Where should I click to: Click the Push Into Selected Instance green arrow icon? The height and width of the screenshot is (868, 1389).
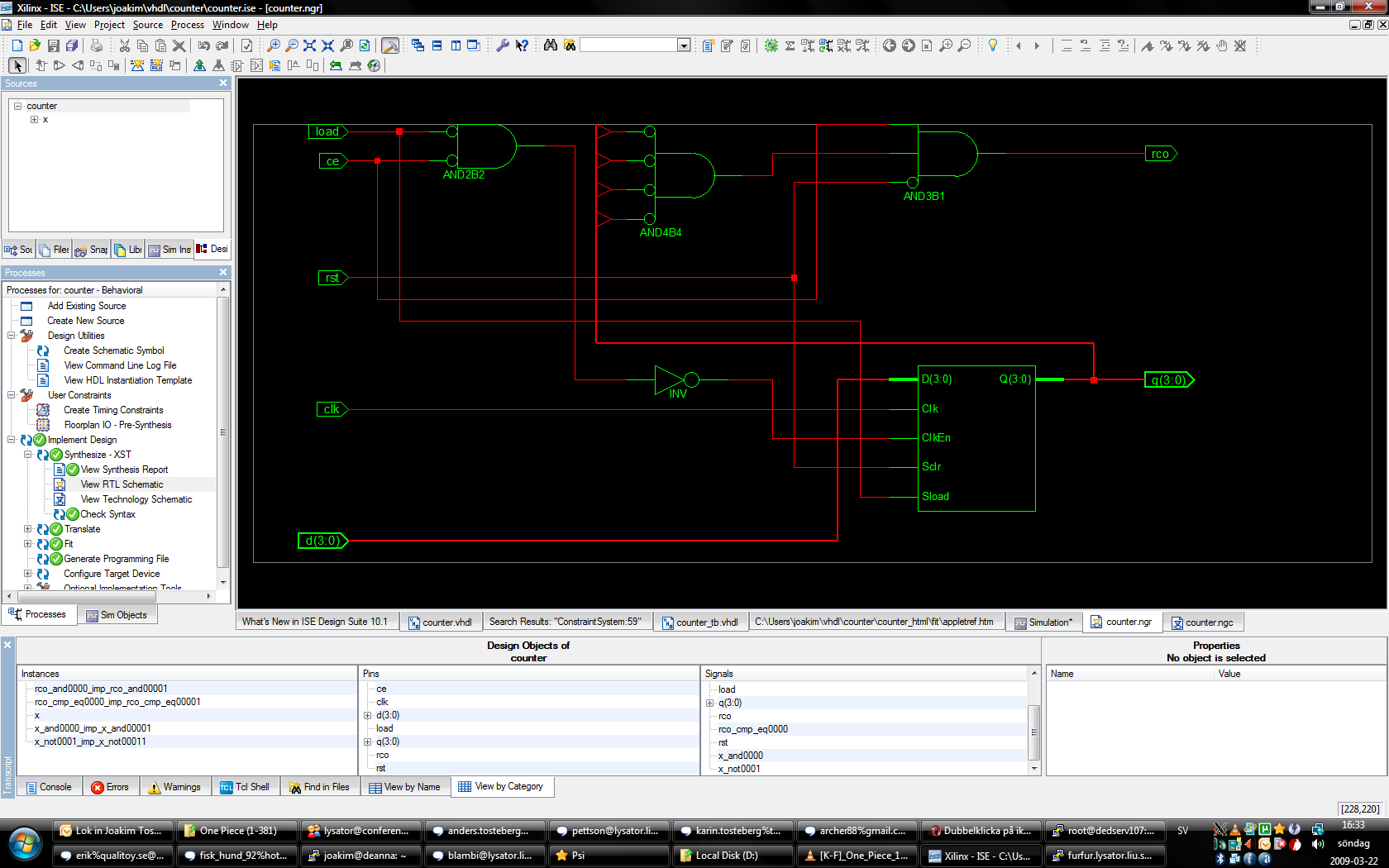199,65
